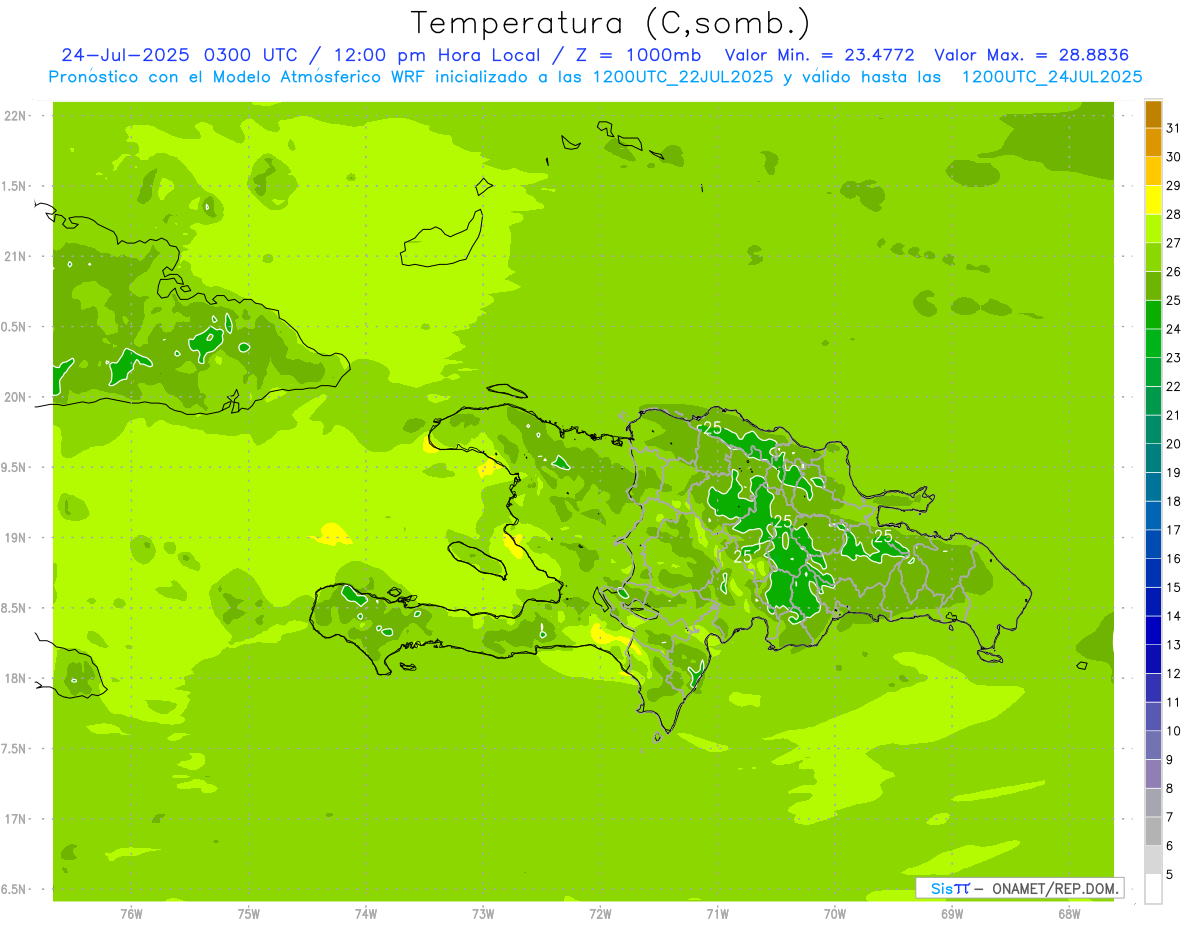The image size is (1200, 927).
Task: Click the '6.5N' latitude tick label
Action: click(x=14, y=889)
